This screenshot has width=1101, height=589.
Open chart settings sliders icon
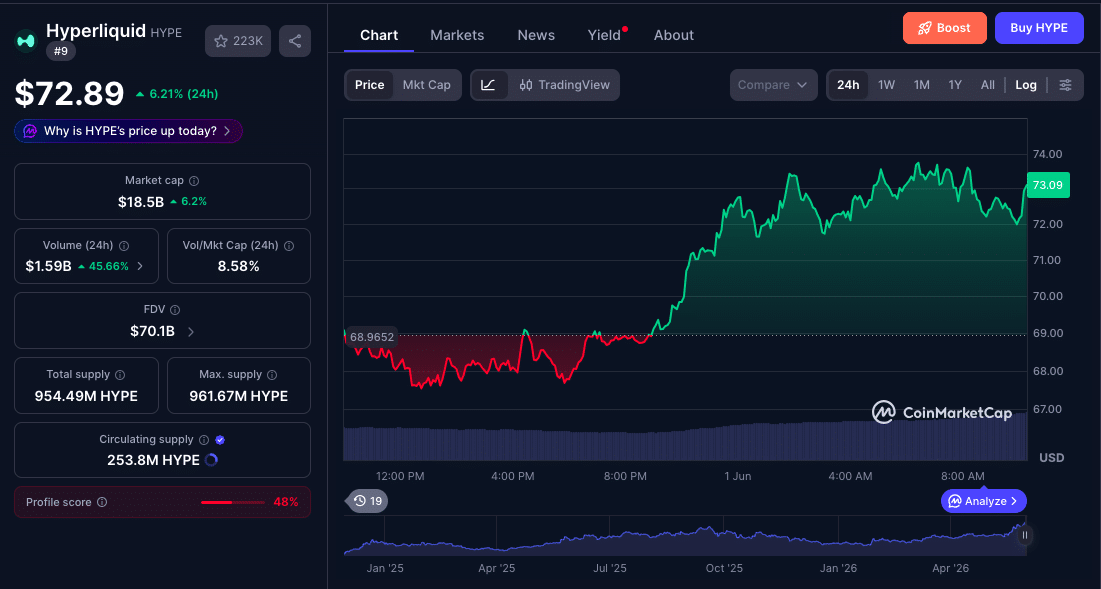tap(1065, 85)
